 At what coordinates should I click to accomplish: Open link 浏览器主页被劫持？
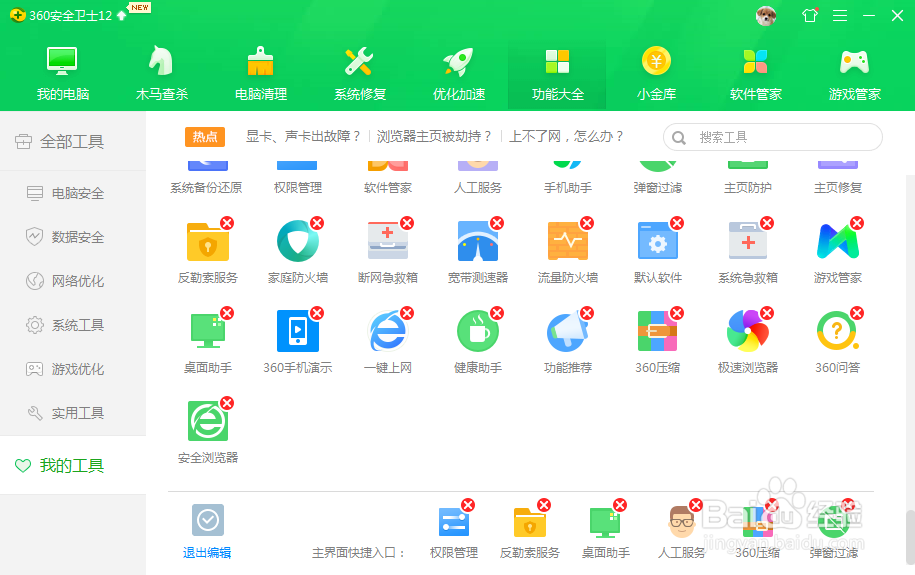pos(434,137)
